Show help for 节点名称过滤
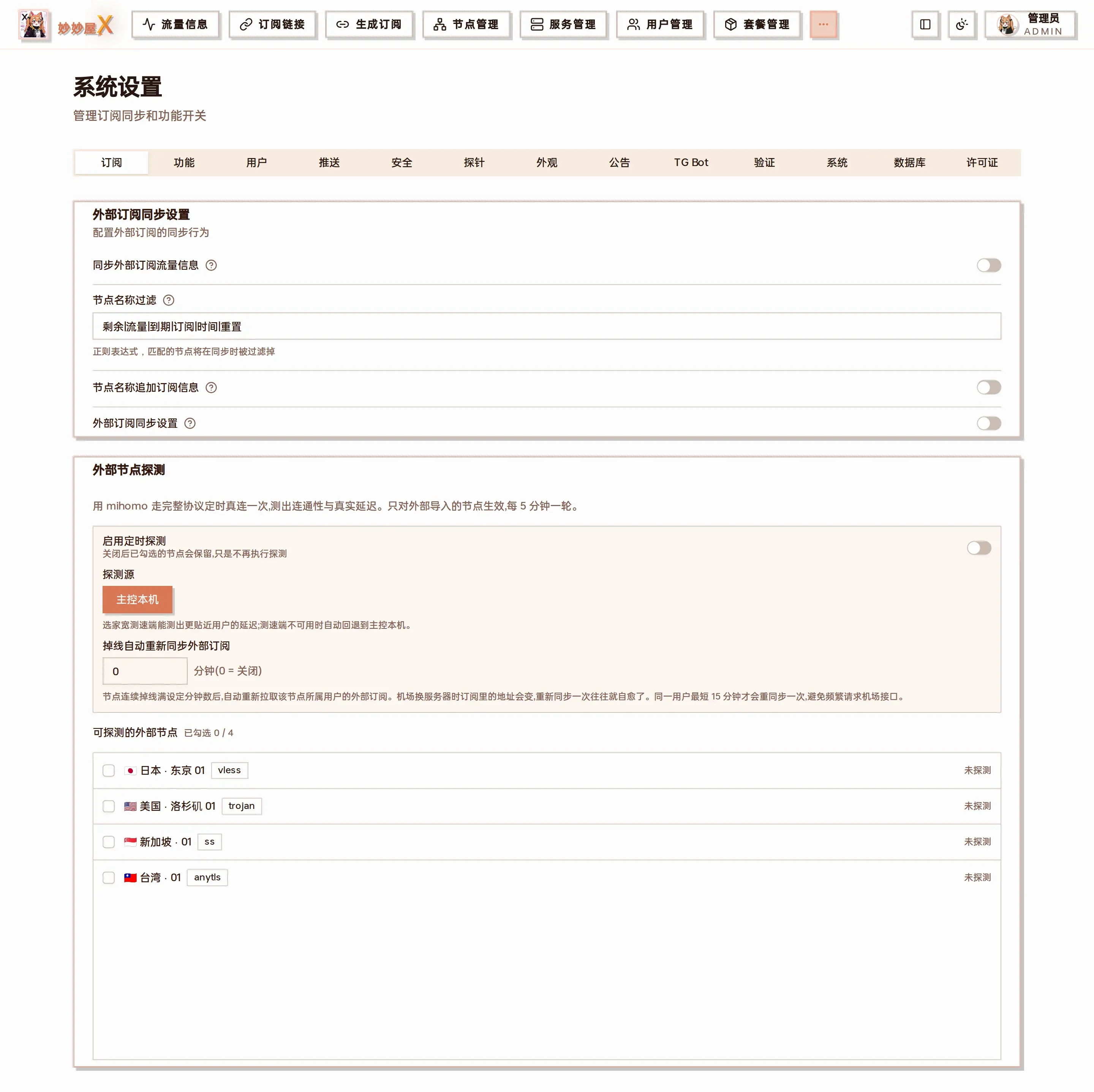 click(x=169, y=300)
